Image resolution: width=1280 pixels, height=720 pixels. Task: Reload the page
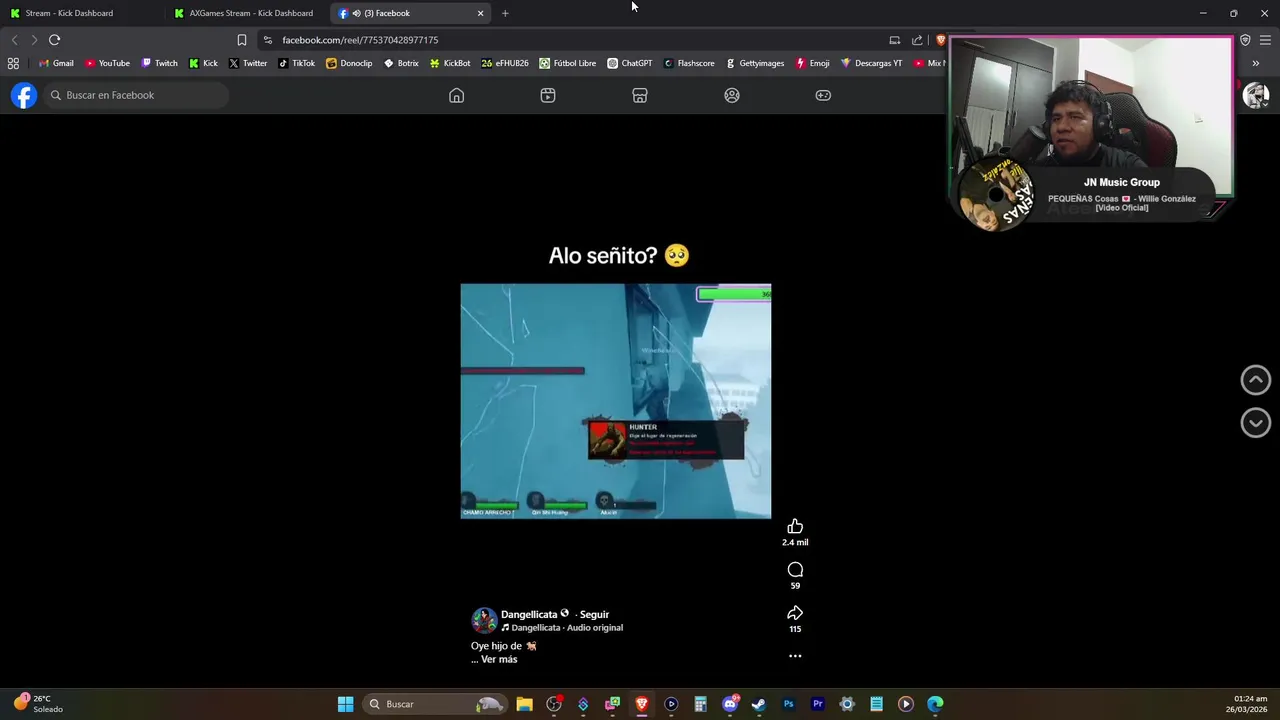coord(54,40)
